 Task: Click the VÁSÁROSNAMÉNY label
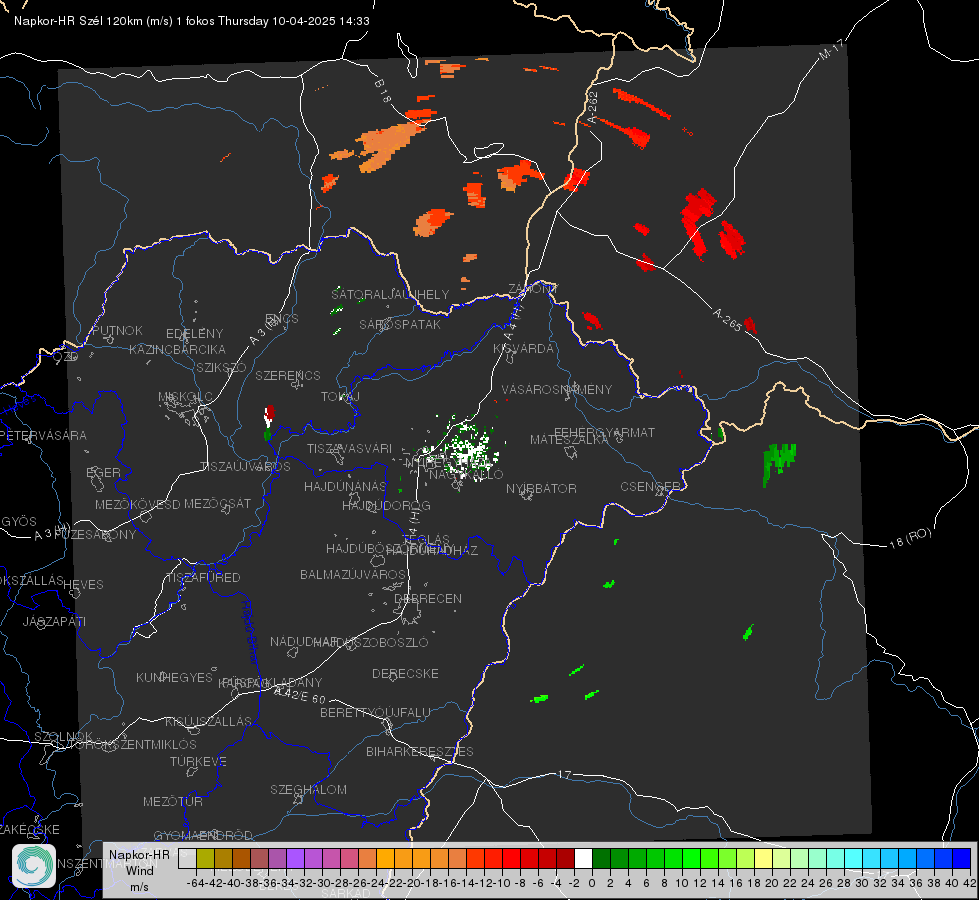coord(556,389)
